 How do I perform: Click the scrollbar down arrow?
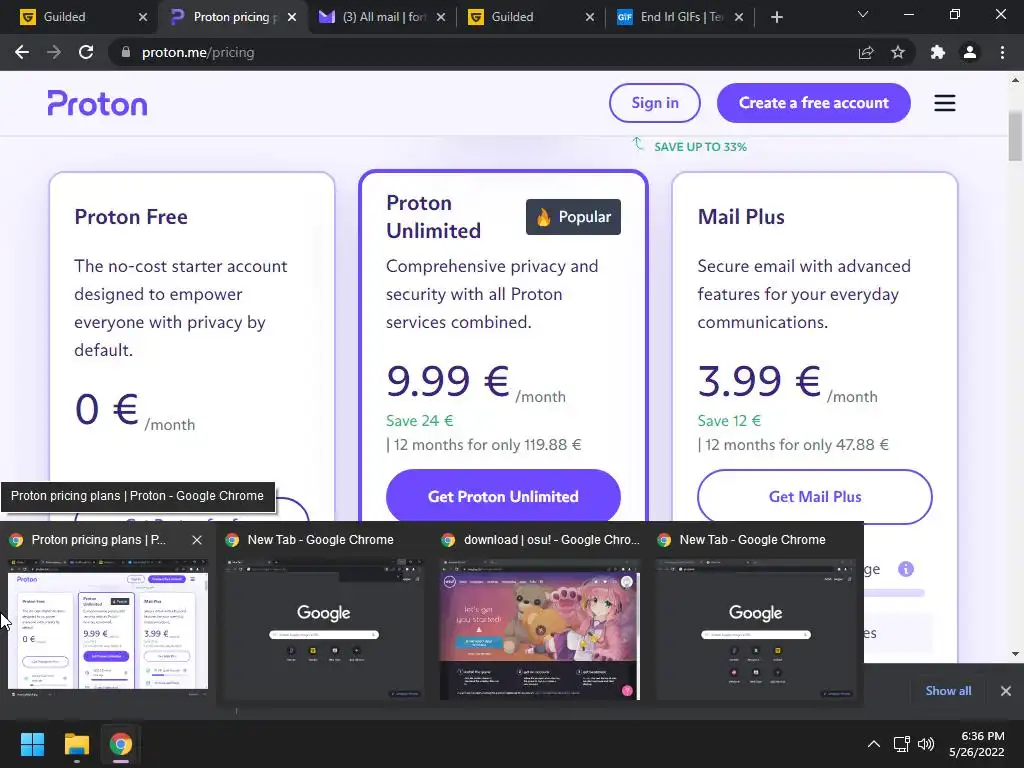point(1015,654)
